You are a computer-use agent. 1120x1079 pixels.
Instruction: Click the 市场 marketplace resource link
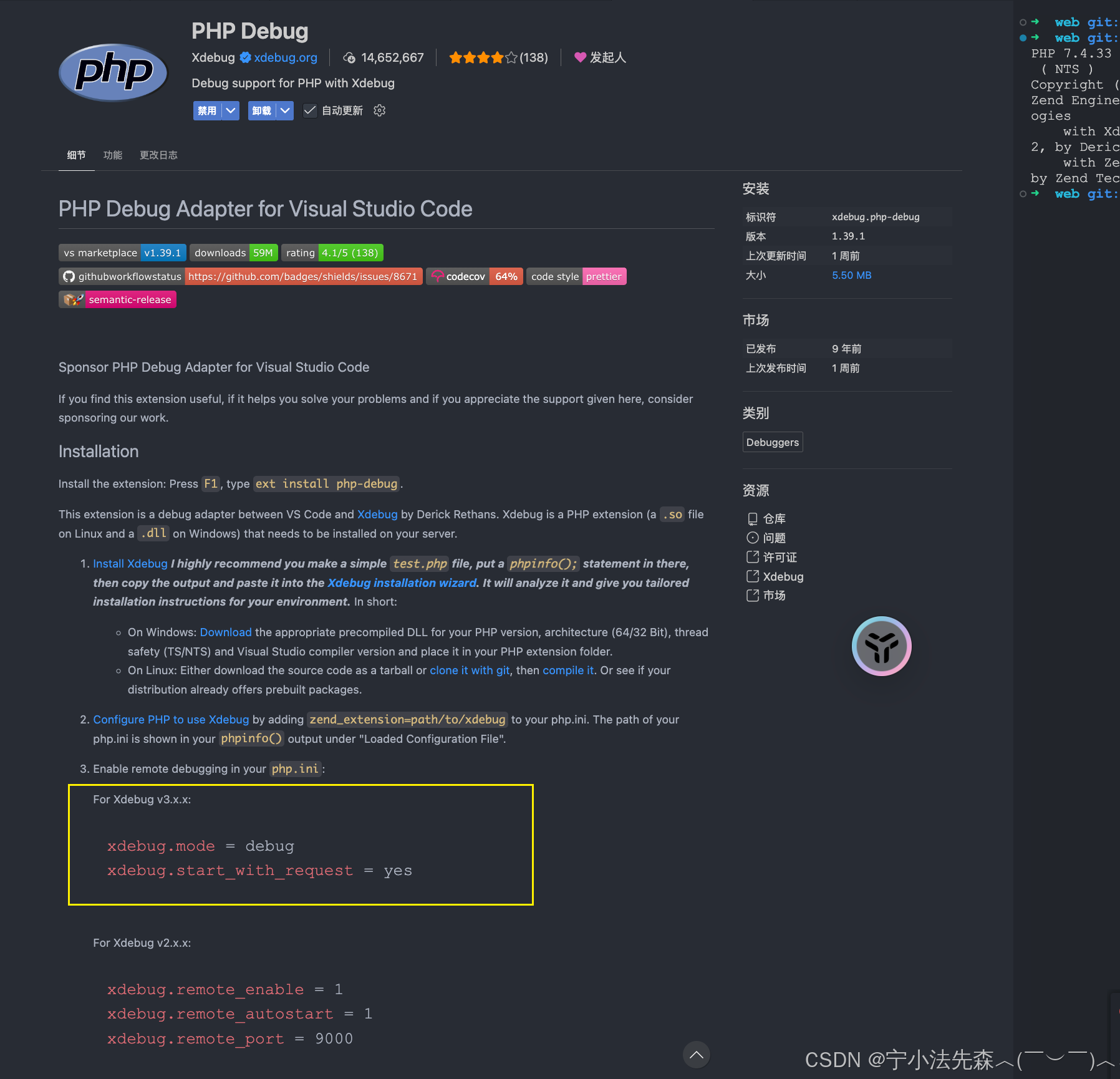[775, 596]
